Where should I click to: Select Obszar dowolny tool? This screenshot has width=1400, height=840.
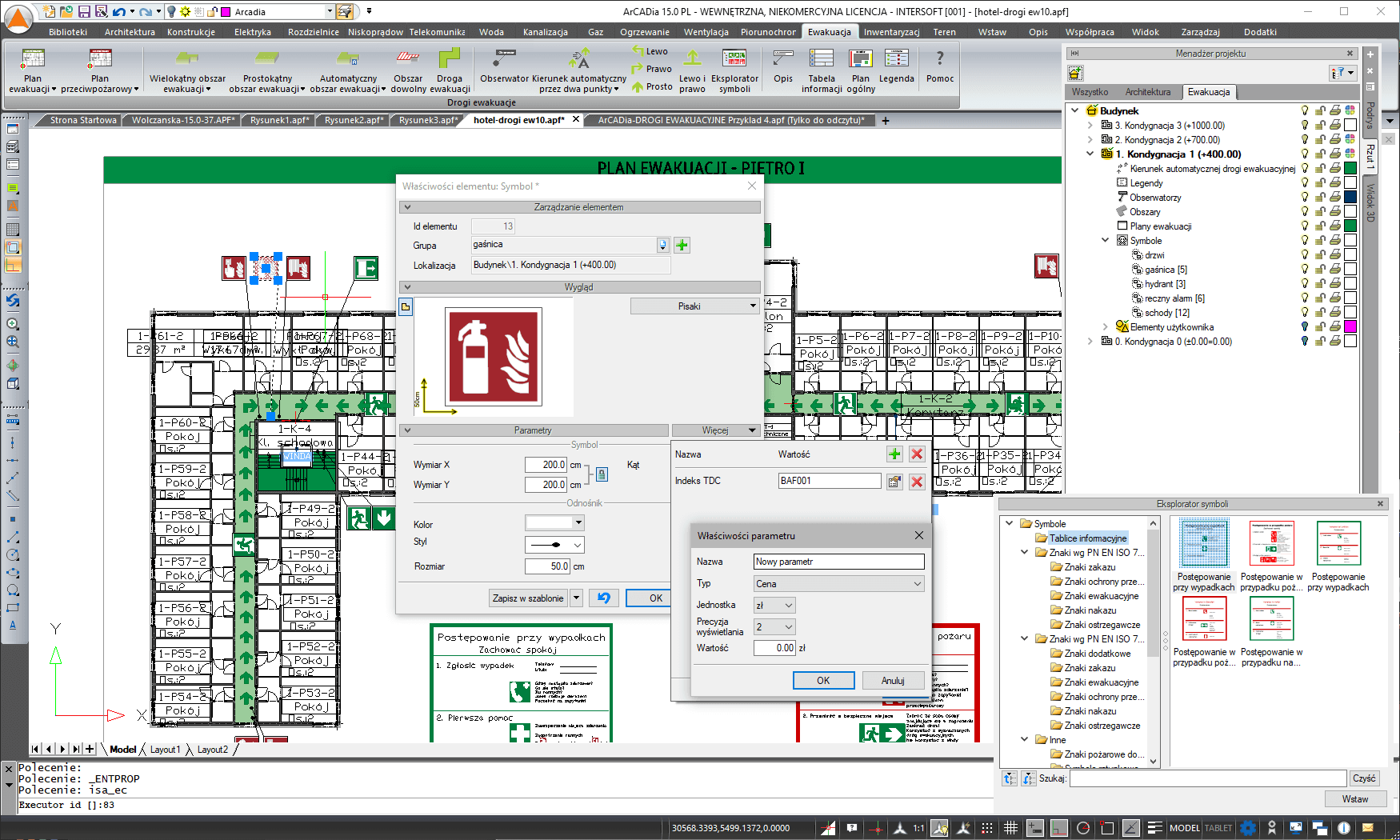408,70
